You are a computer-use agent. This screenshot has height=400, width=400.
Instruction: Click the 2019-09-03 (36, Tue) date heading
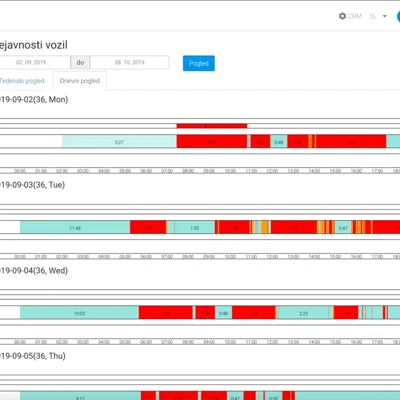click(x=32, y=185)
